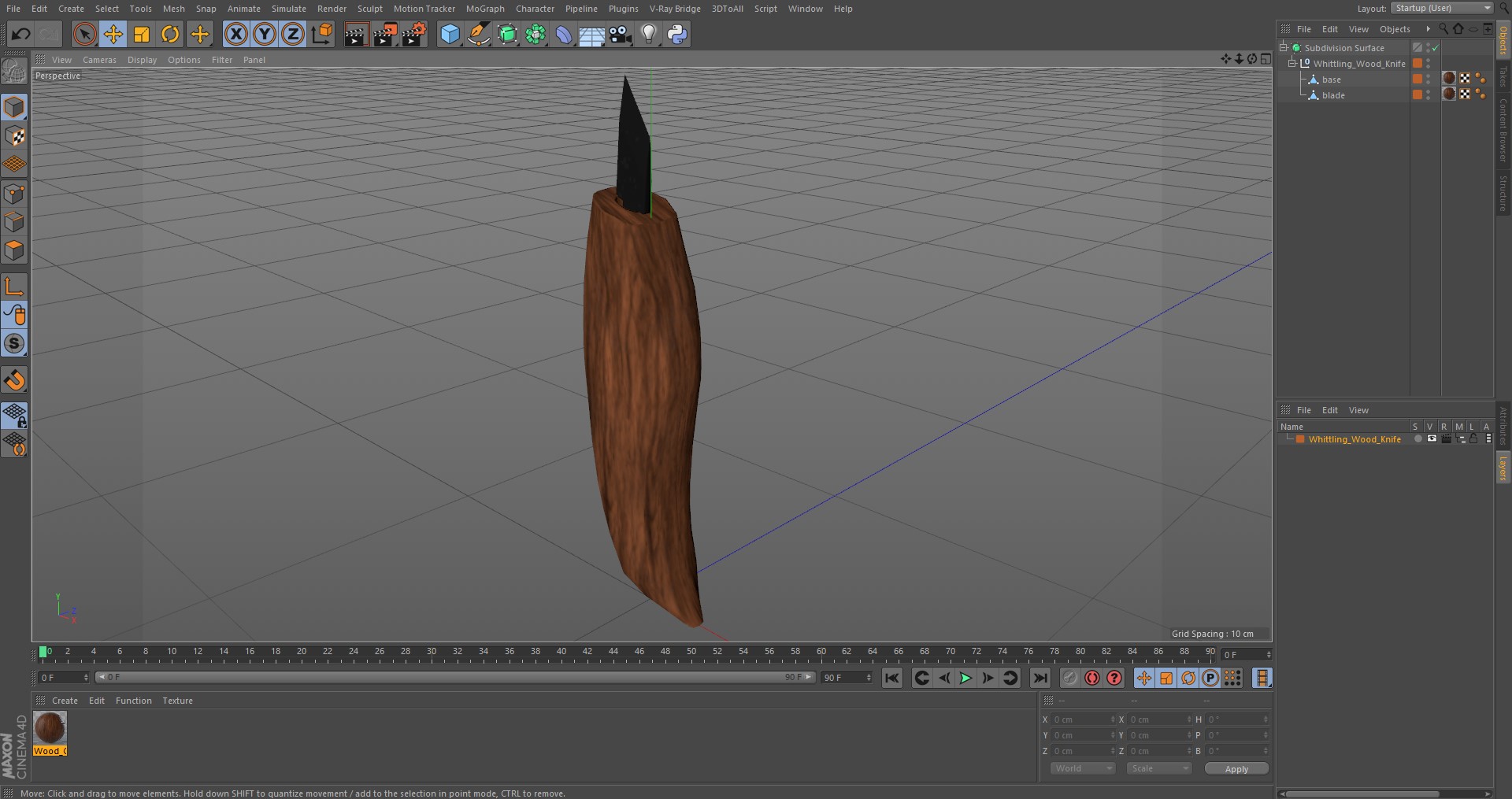Screen dimensions: 1512x799
Task: Open viewport Display menu
Action: point(142,60)
